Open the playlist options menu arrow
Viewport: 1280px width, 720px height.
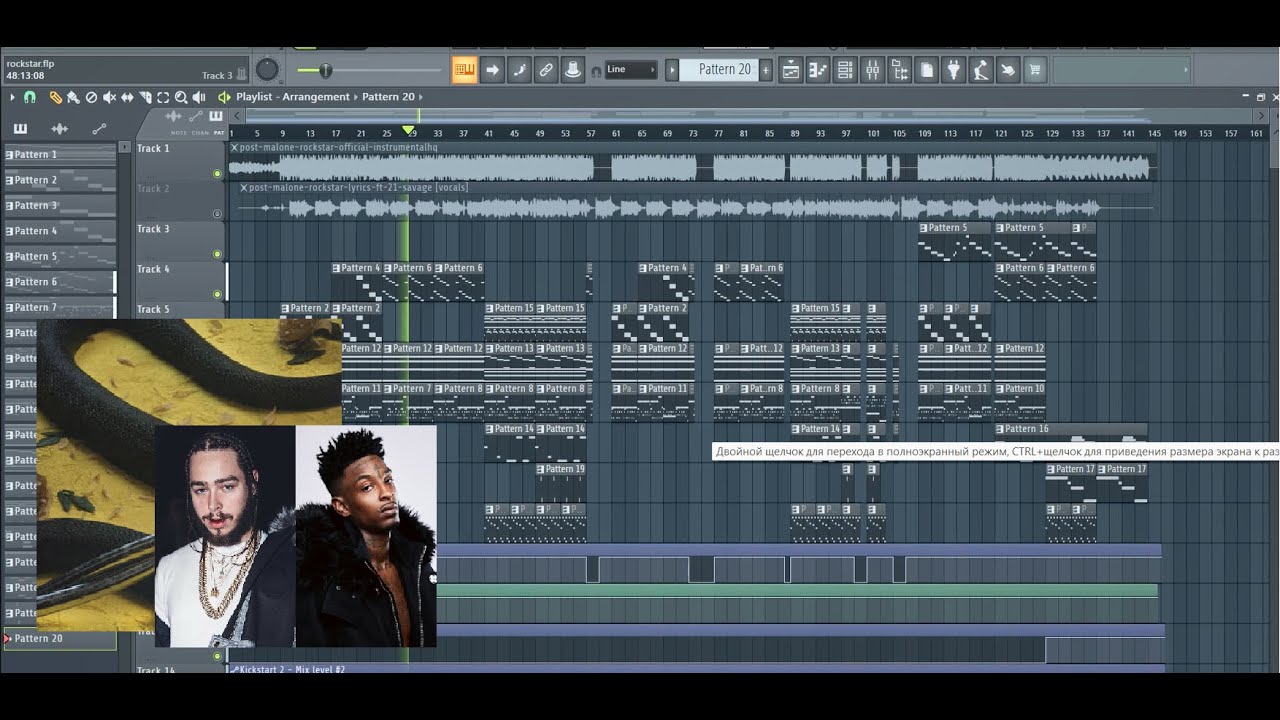(x=12, y=97)
